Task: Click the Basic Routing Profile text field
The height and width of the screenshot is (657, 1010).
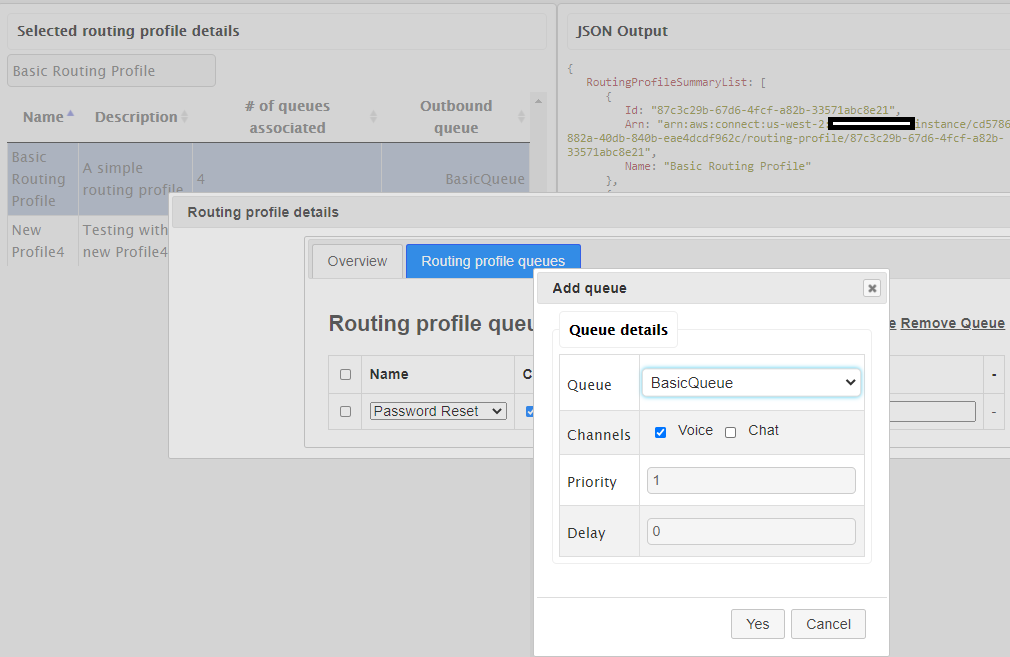Action: 111,70
